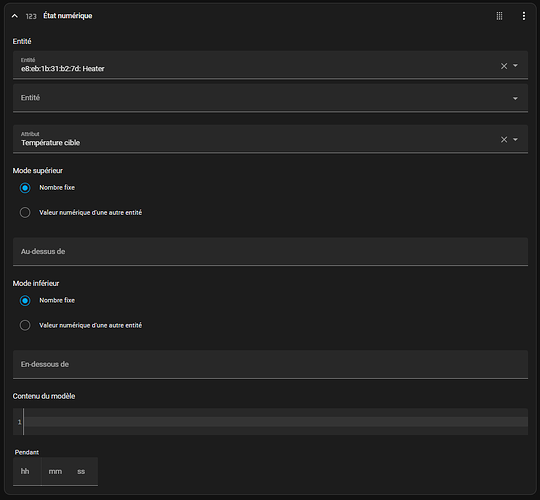The image size is (540, 500).
Task: Clear the Température cible attribute
Action: (x=504, y=139)
